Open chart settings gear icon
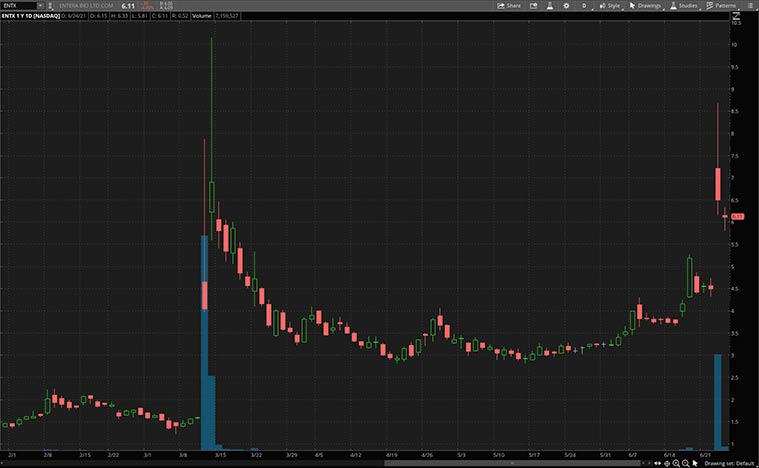The height and width of the screenshot is (468, 759). point(568,5)
